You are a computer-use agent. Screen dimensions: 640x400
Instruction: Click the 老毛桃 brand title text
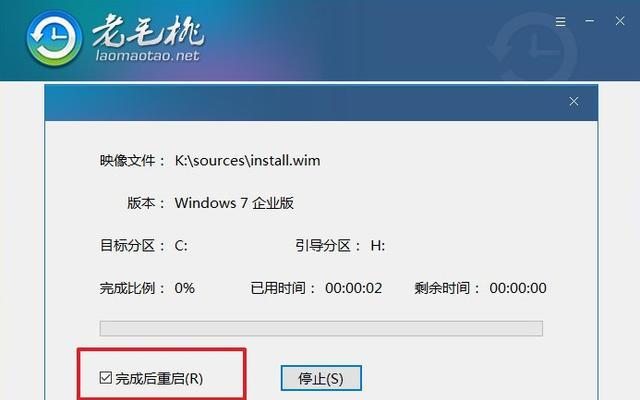tap(148, 30)
